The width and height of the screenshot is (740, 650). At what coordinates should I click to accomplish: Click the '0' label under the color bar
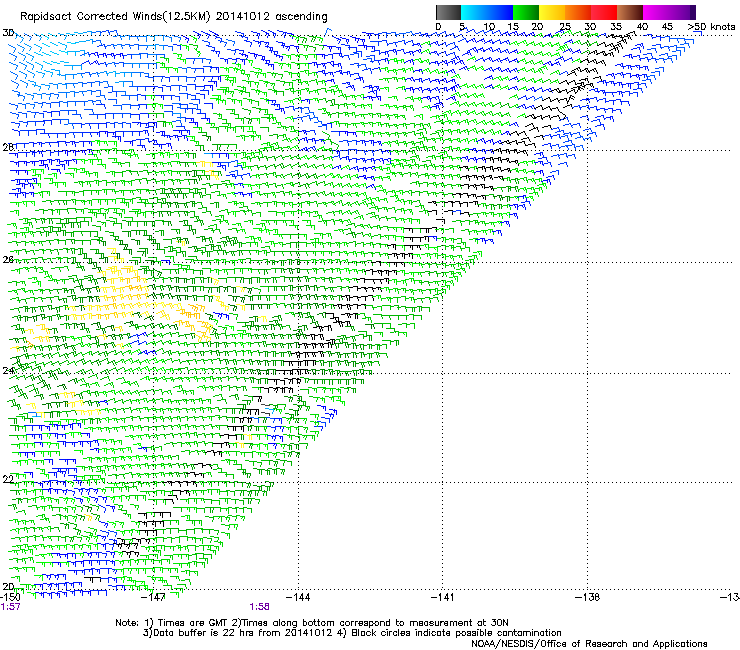pyautogui.click(x=438, y=27)
